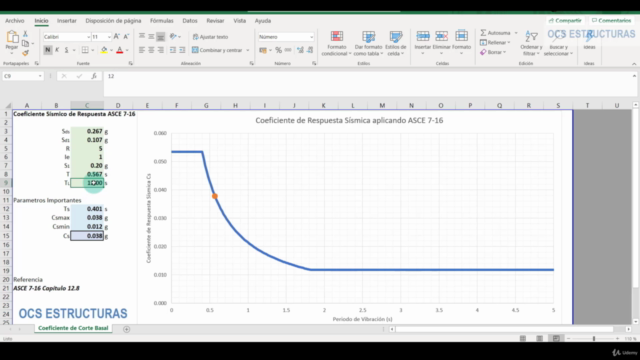The height and width of the screenshot is (360, 640).
Task: Apply percent style format
Action: [278, 50]
